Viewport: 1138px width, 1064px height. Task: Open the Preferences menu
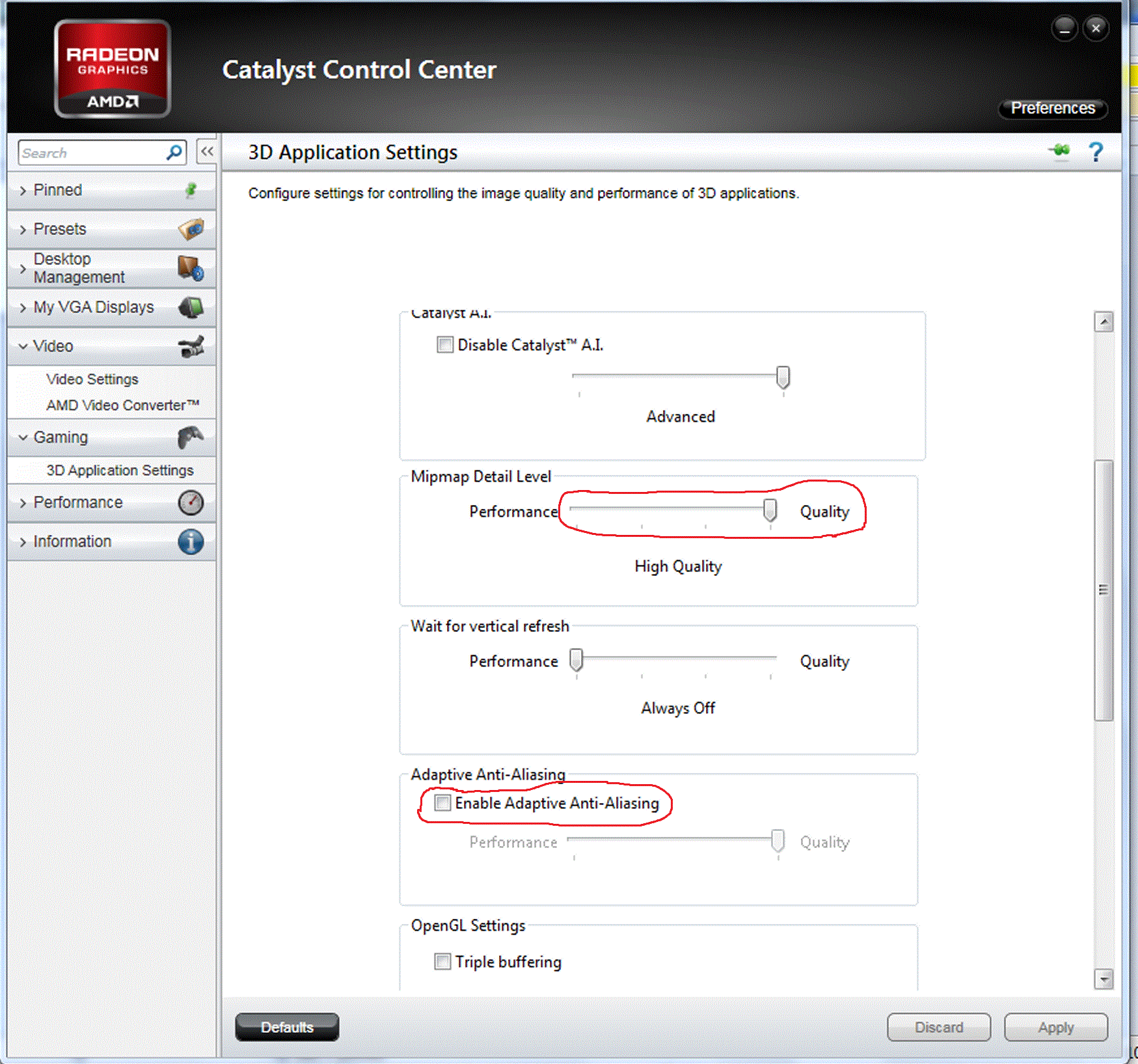1053,108
